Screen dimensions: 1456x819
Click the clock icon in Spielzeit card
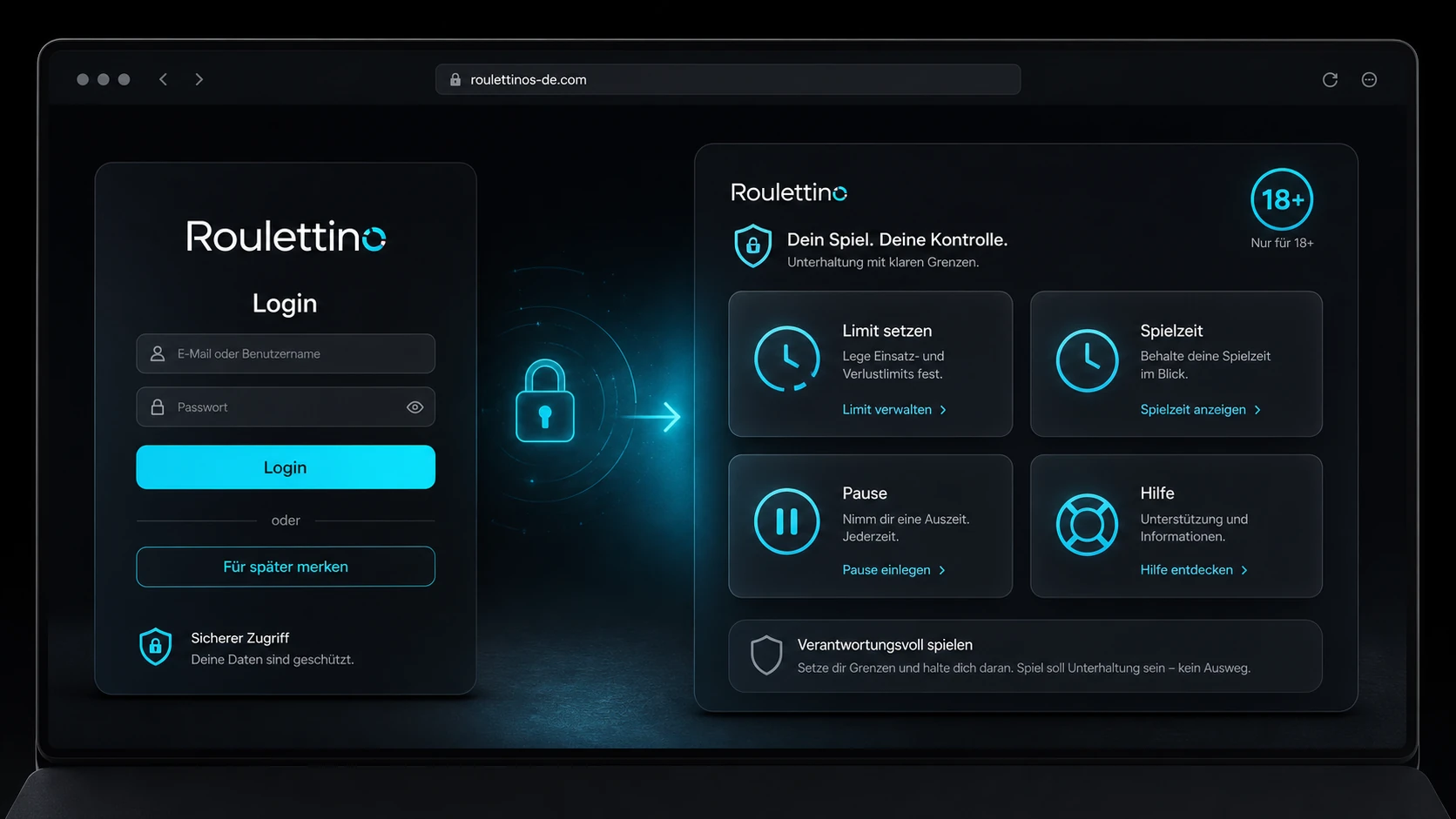(x=1087, y=360)
